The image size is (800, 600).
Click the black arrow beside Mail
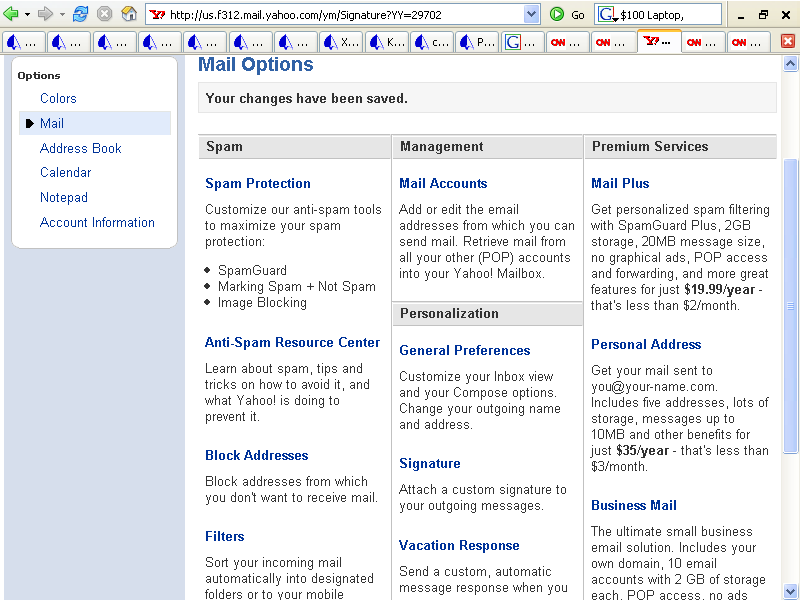(30, 123)
